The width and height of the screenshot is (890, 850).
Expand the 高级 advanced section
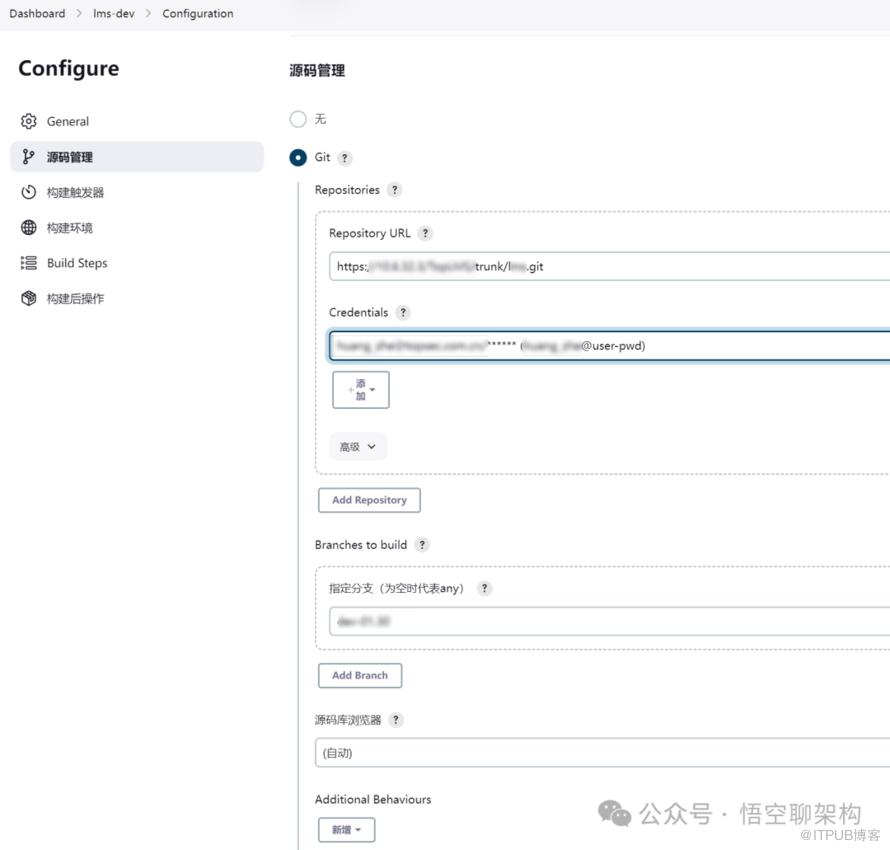pos(357,447)
